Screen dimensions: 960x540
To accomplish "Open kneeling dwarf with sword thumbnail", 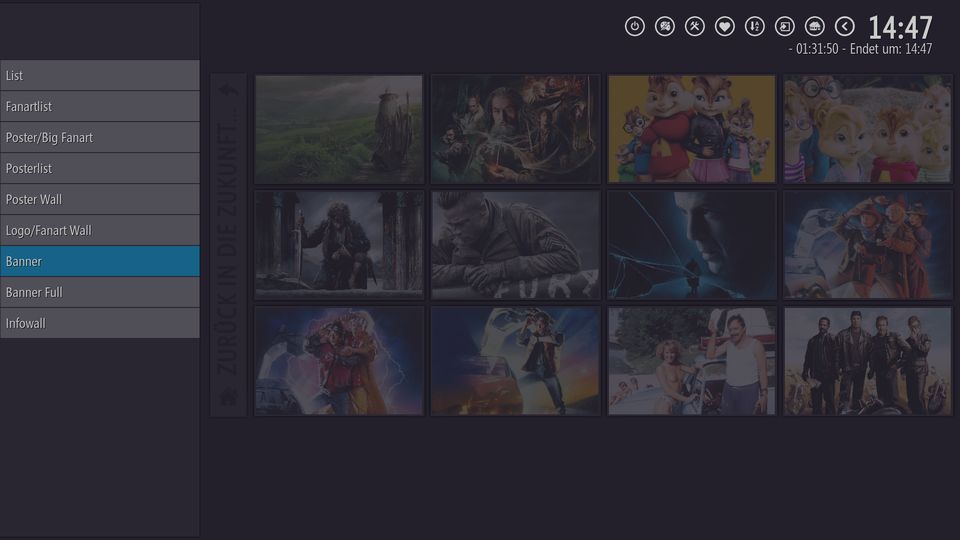I will (x=339, y=245).
